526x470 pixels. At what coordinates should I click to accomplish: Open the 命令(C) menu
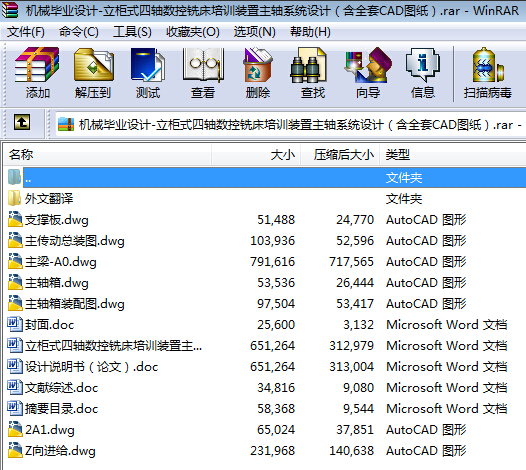79,32
